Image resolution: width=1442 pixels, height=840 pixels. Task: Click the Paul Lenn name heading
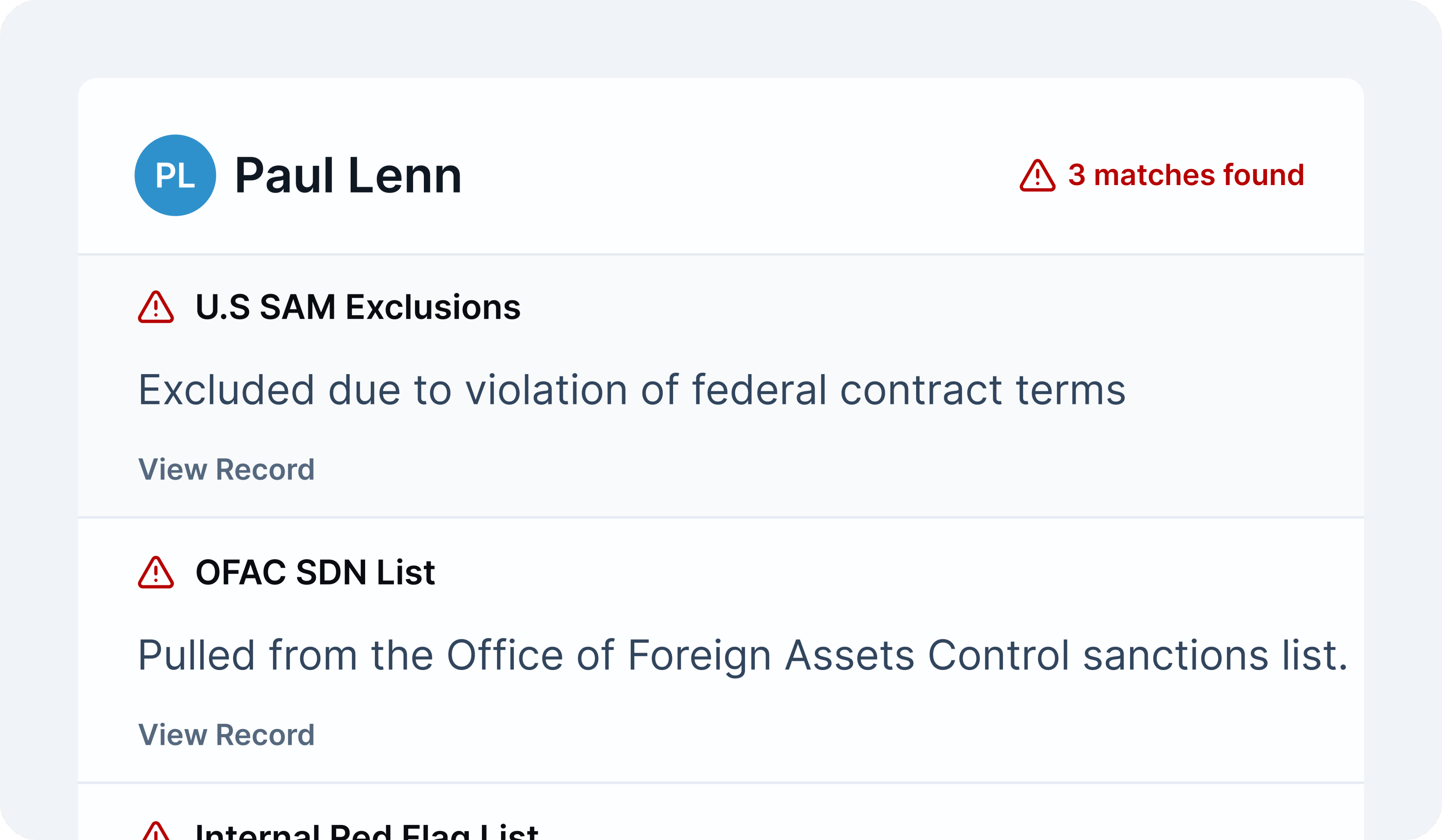348,176
